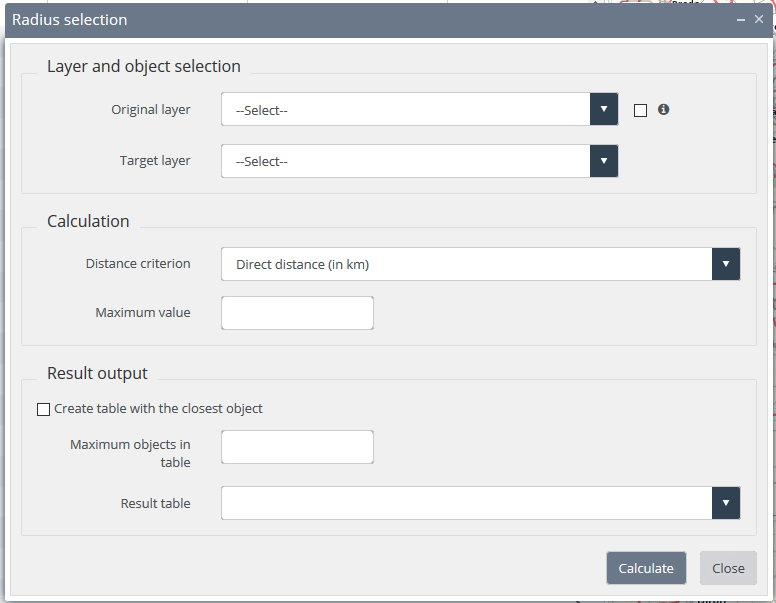Focus the Maximum value input field
The width and height of the screenshot is (776, 603).
[x=297, y=313]
